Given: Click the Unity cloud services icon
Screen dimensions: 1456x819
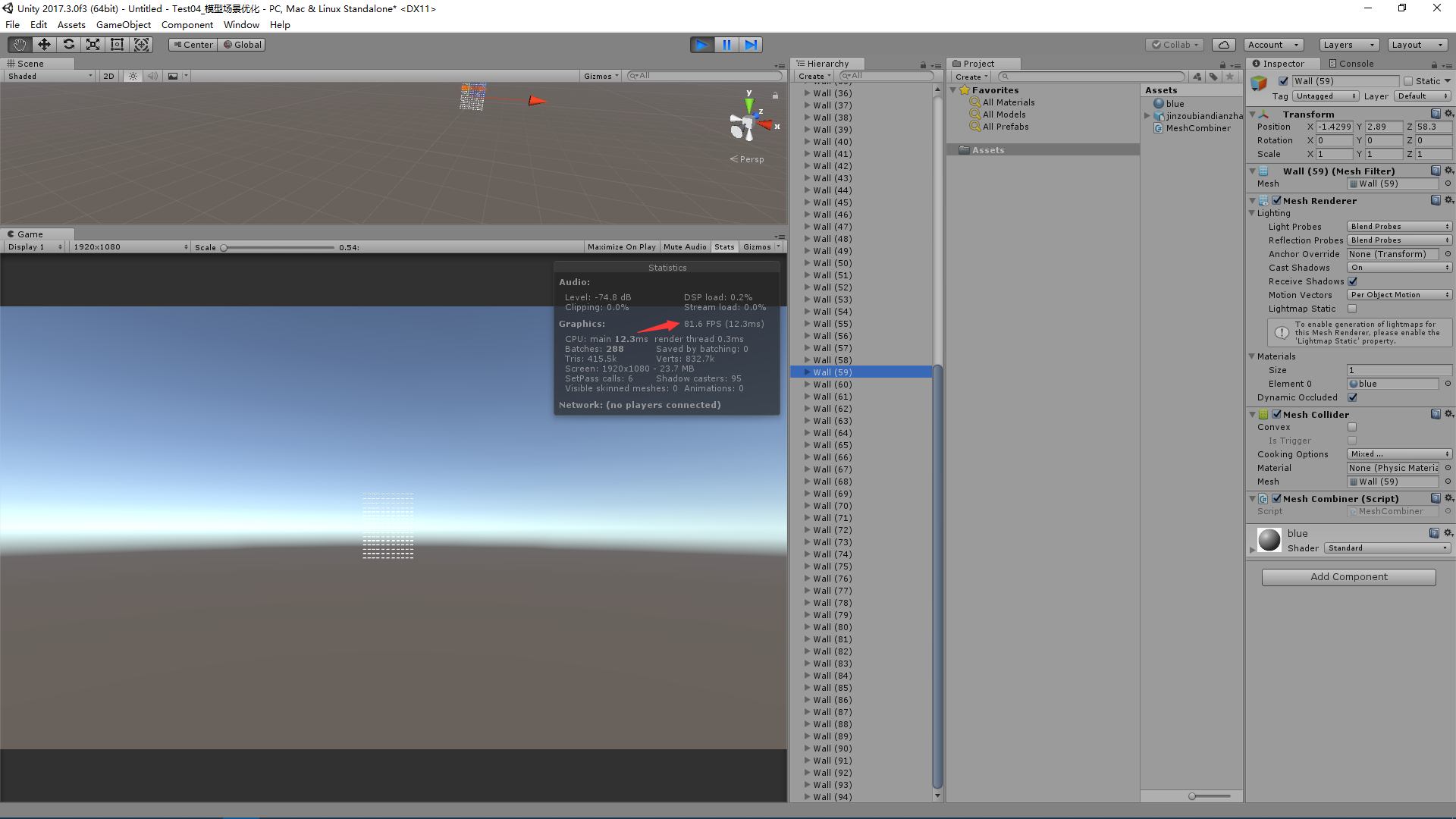Looking at the screenshot, I should tap(1223, 44).
